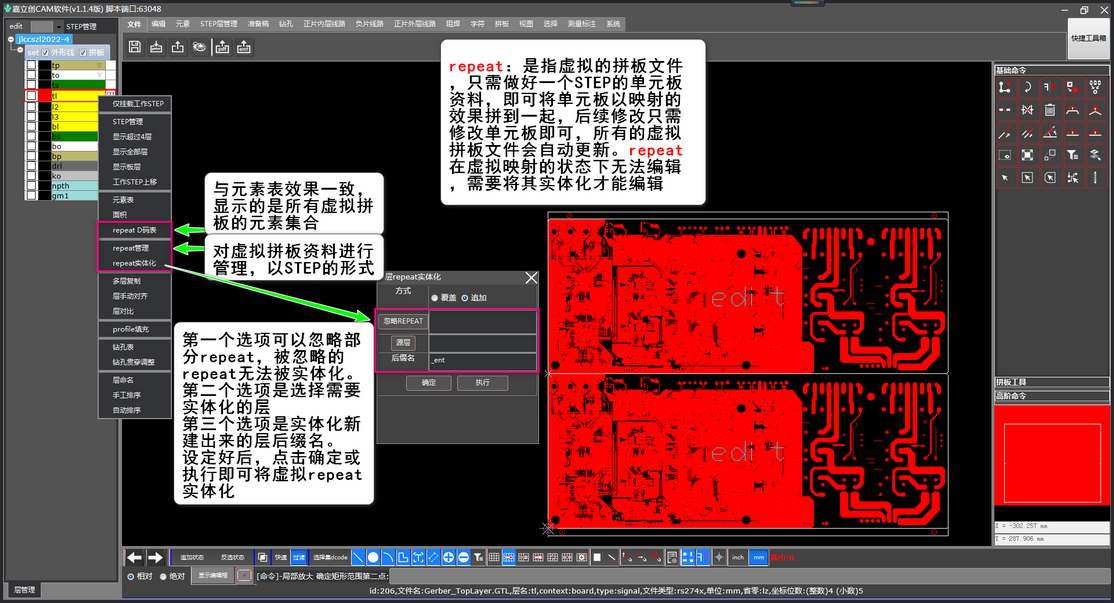Check the box for the gm1 layer
The width and height of the screenshot is (1114, 603).
[31, 195]
